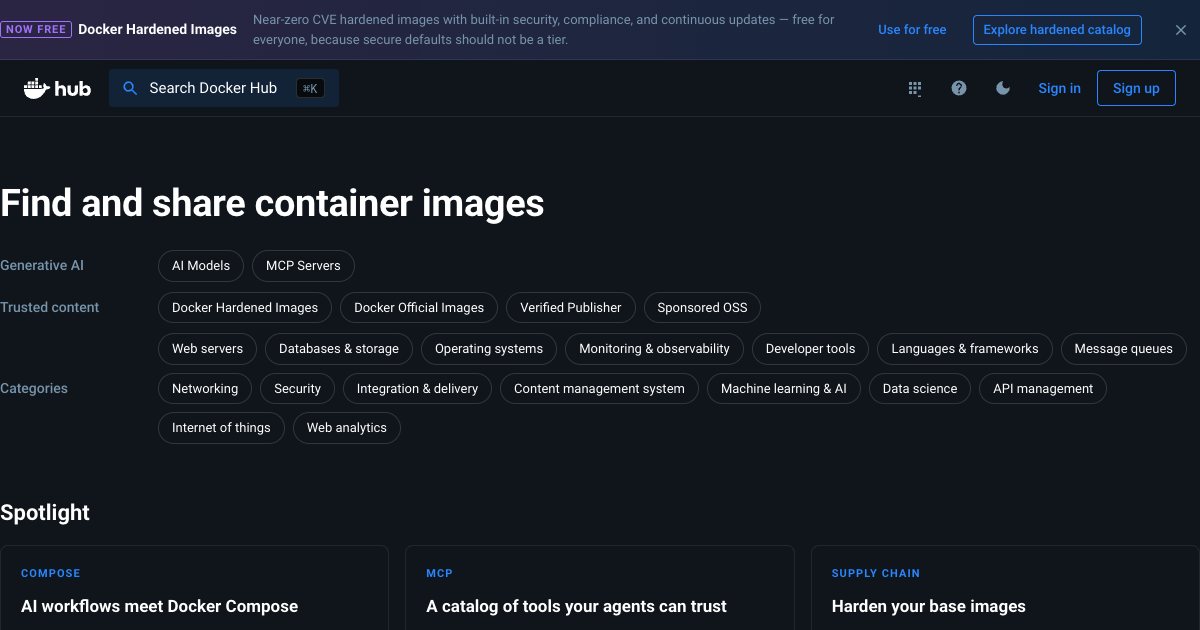The image size is (1200, 630).
Task: Open Harden your base images card
Action: point(929,606)
